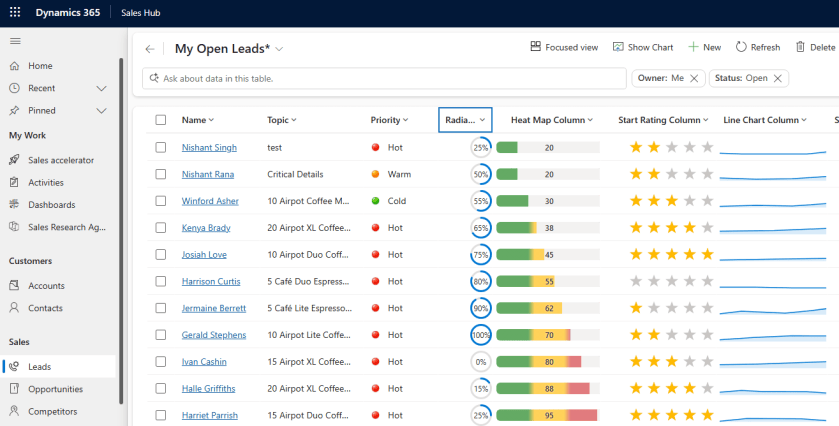Open the Ivan Cashin lead link
The image size is (839, 426).
[x=204, y=361]
